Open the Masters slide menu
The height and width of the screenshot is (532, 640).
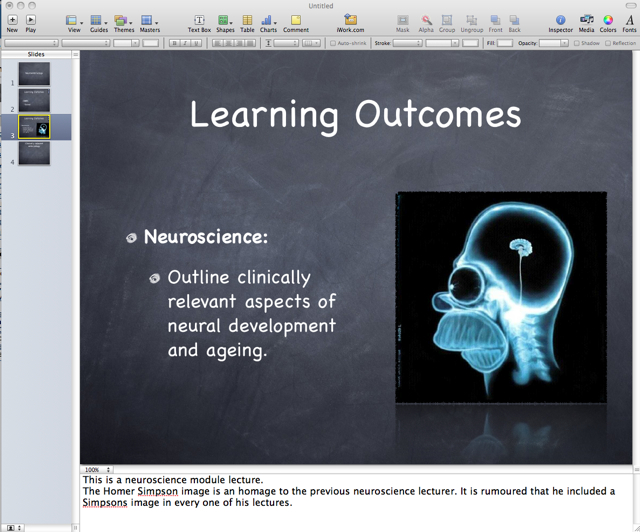[149, 23]
